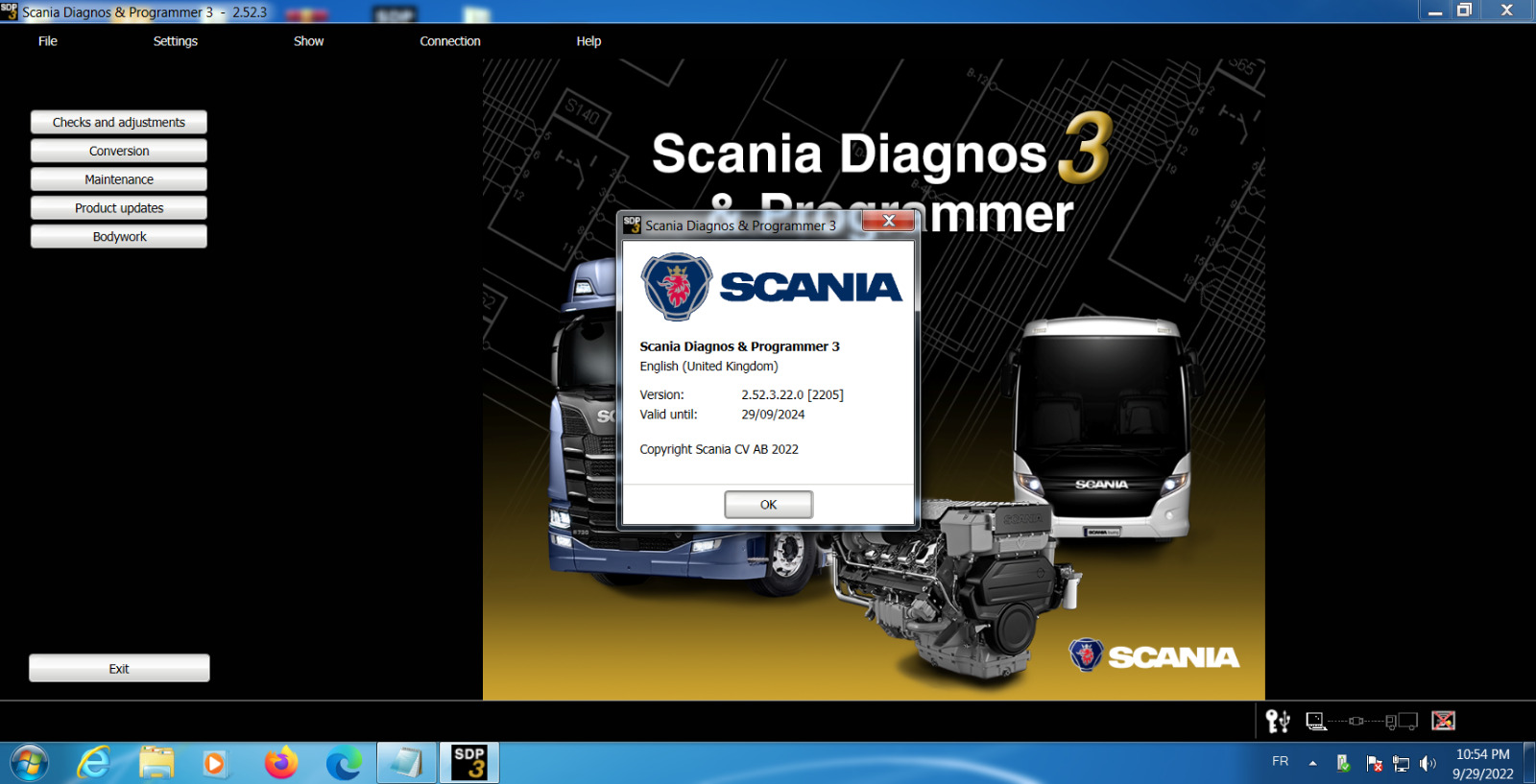This screenshot has height=784, width=1536.
Task: Click the SDP3 icon in main title bar
Action: (x=9, y=11)
